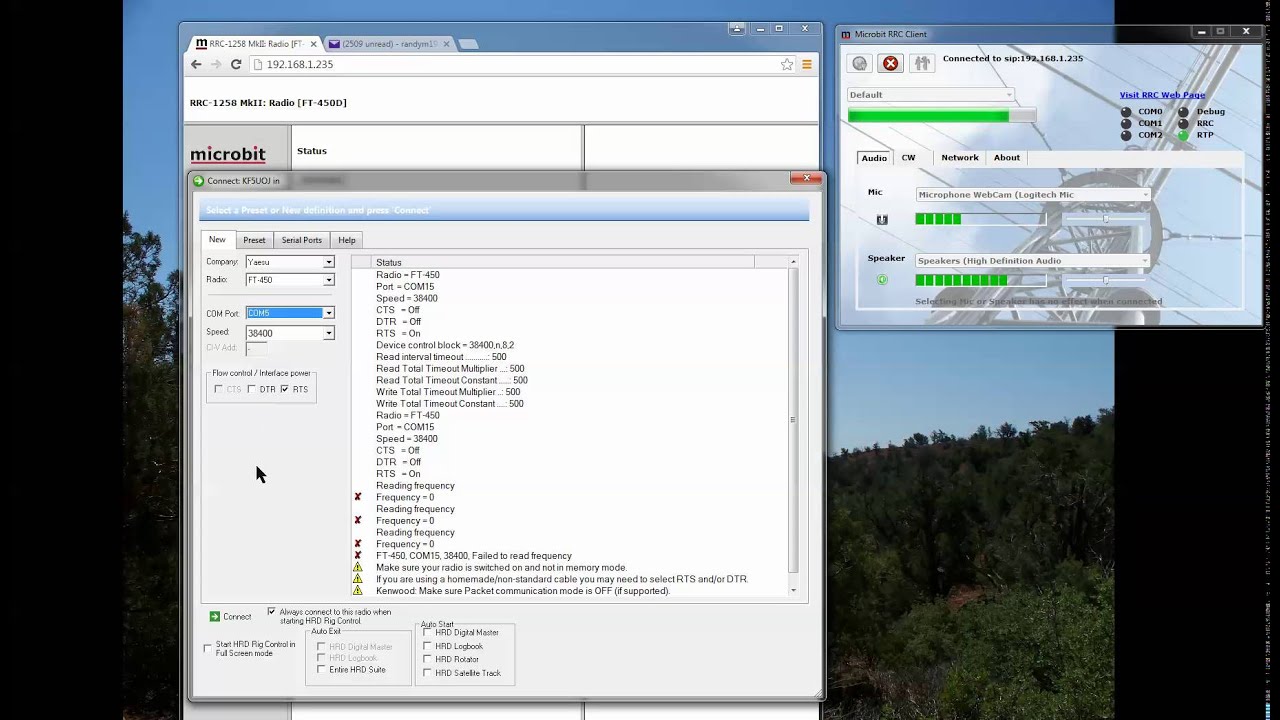Click the Mic mute icon in RRC Client
The image size is (1280, 720).
882,219
